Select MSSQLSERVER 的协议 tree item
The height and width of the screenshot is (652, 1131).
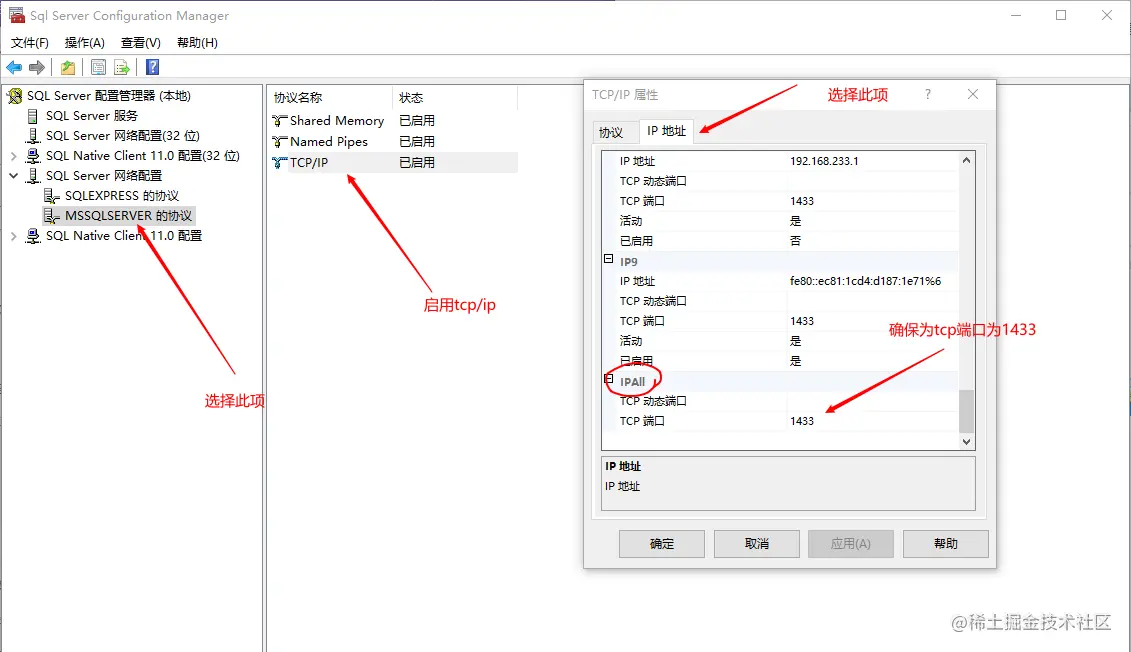pos(128,216)
